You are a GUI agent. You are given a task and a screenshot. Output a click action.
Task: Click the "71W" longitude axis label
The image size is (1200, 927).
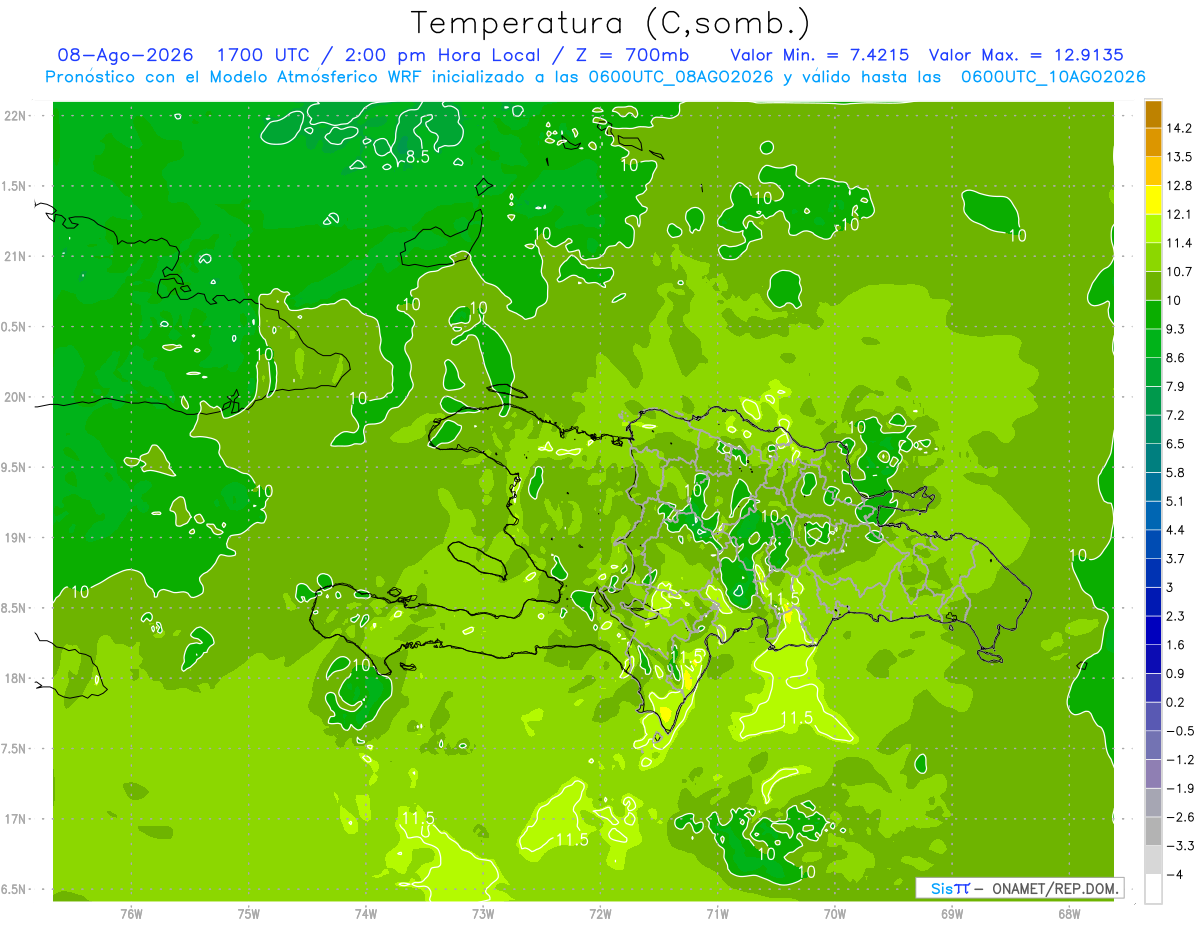click(x=717, y=914)
